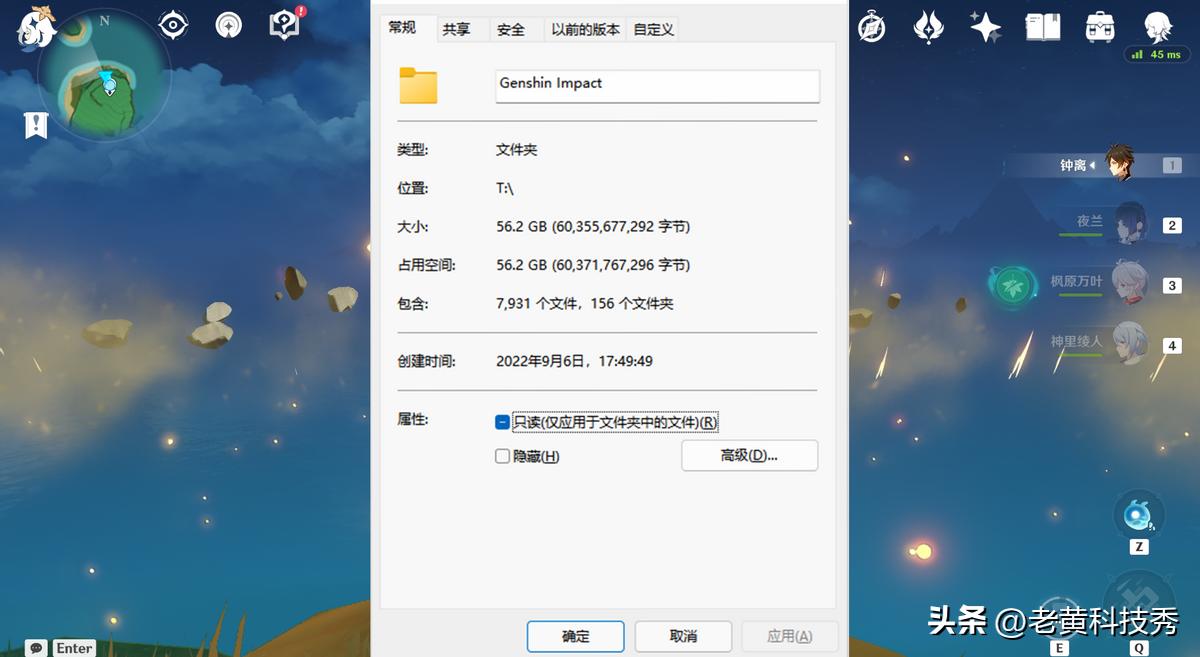Open the Wish star icon
1200x657 pixels.
click(x=983, y=27)
